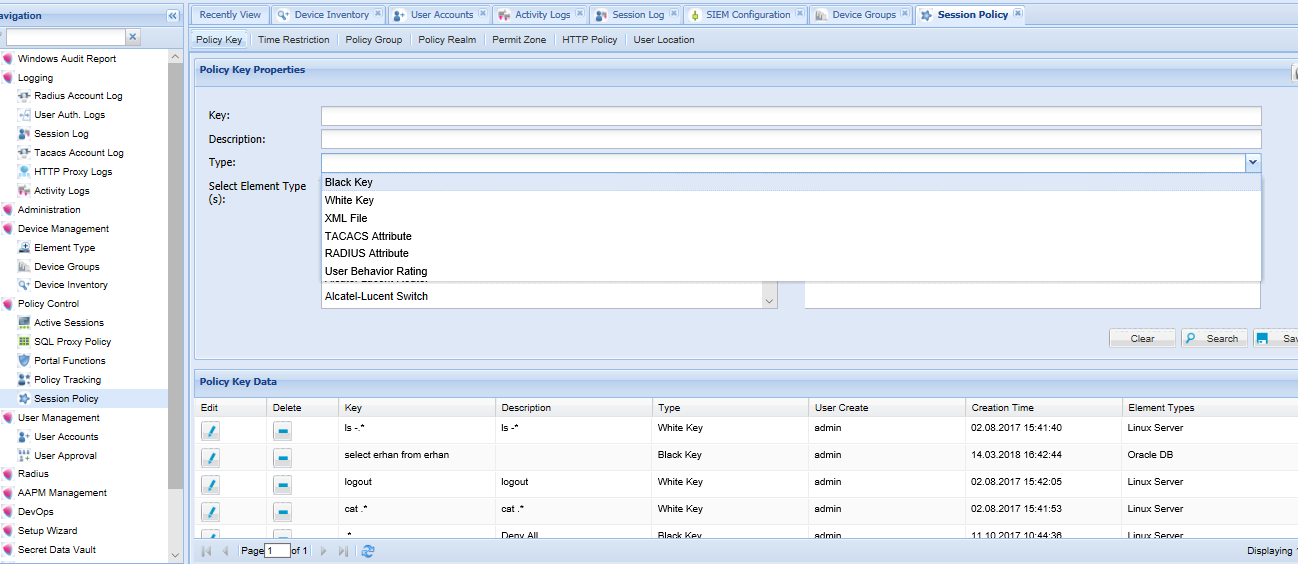1298x564 pixels.
Task: Select 'Alcatel-Lucent Switch' in element type list
Action: pyautogui.click(x=376, y=297)
